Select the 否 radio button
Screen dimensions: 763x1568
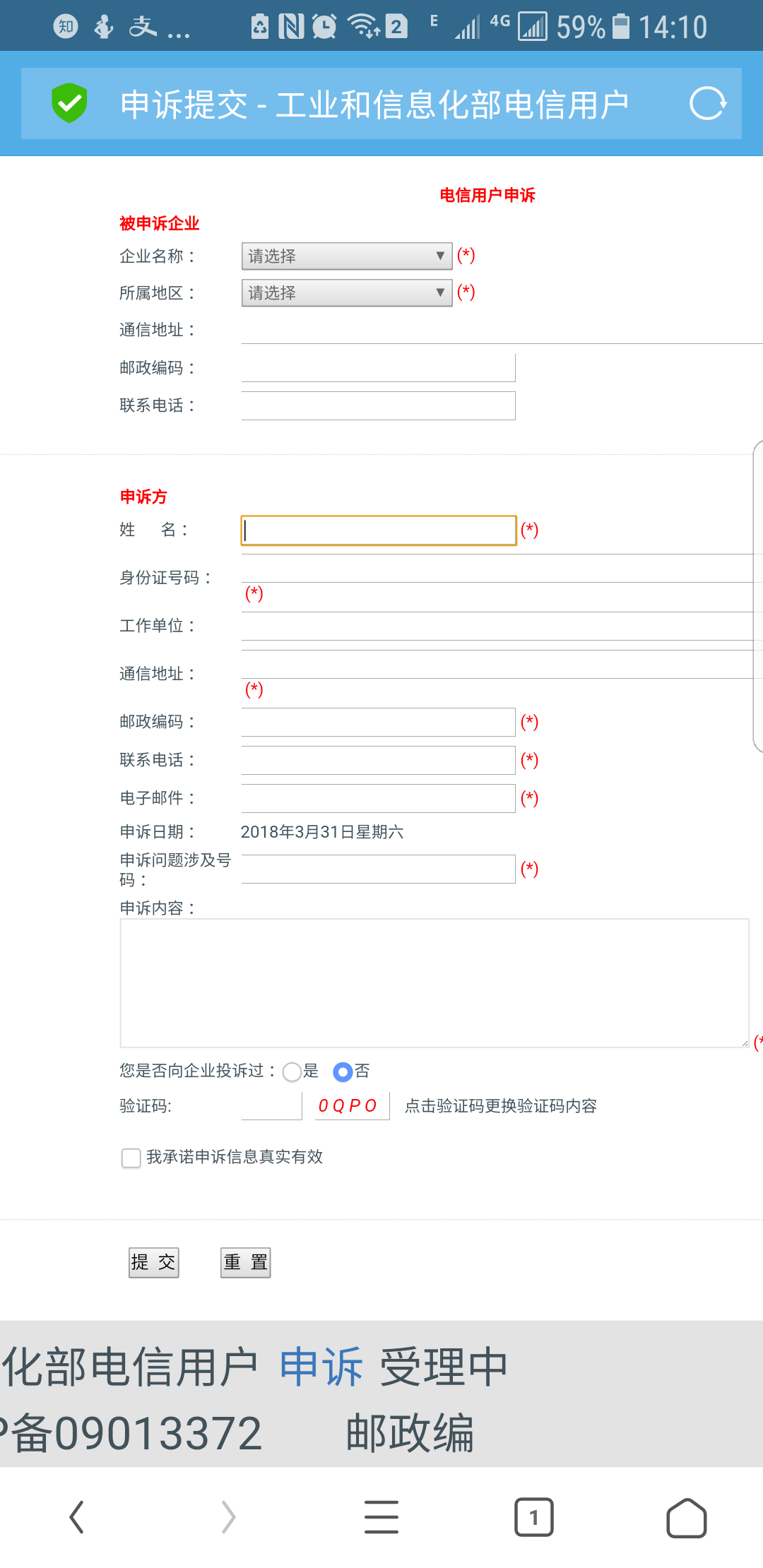pyautogui.click(x=343, y=1072)
